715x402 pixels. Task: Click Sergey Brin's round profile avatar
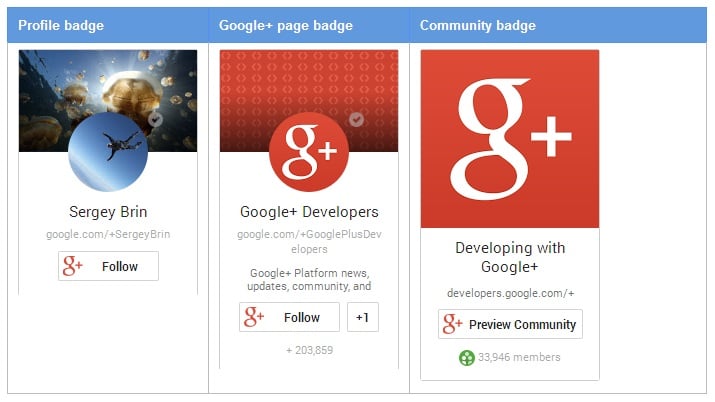coord(108,151)
